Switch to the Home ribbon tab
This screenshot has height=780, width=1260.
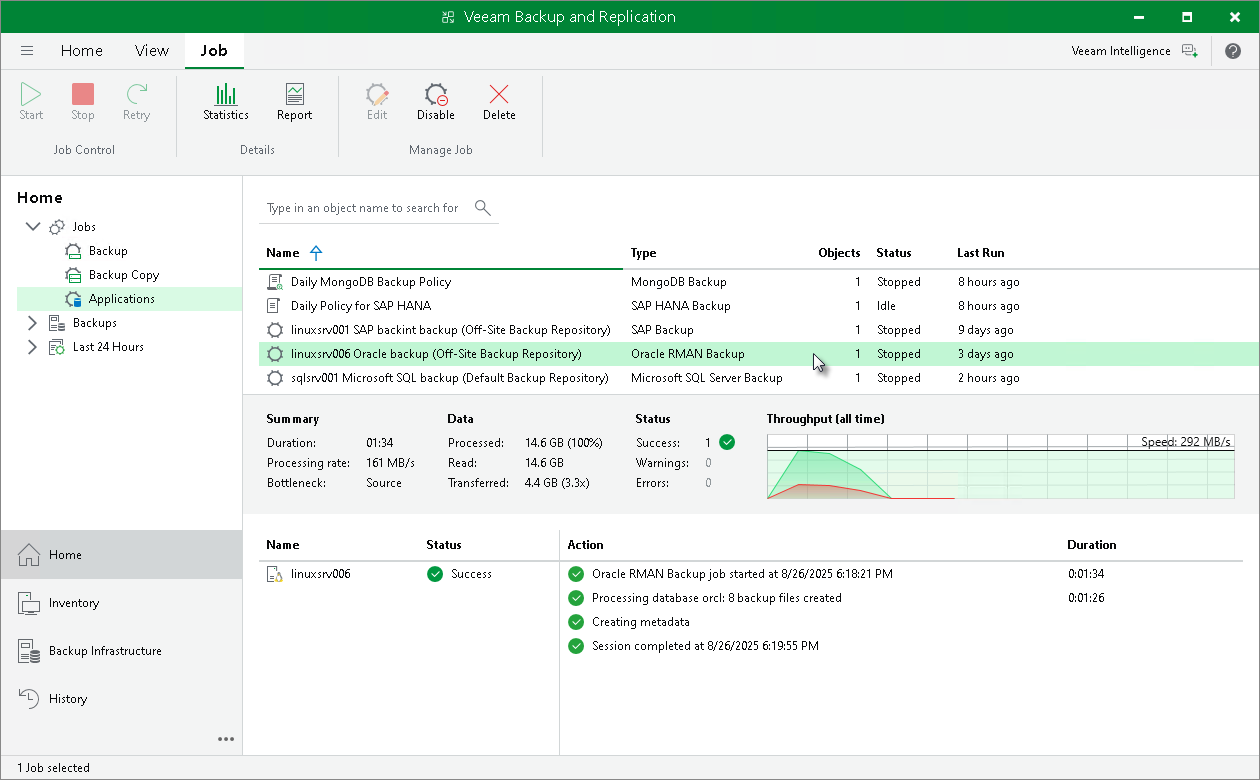coord(81,51)
